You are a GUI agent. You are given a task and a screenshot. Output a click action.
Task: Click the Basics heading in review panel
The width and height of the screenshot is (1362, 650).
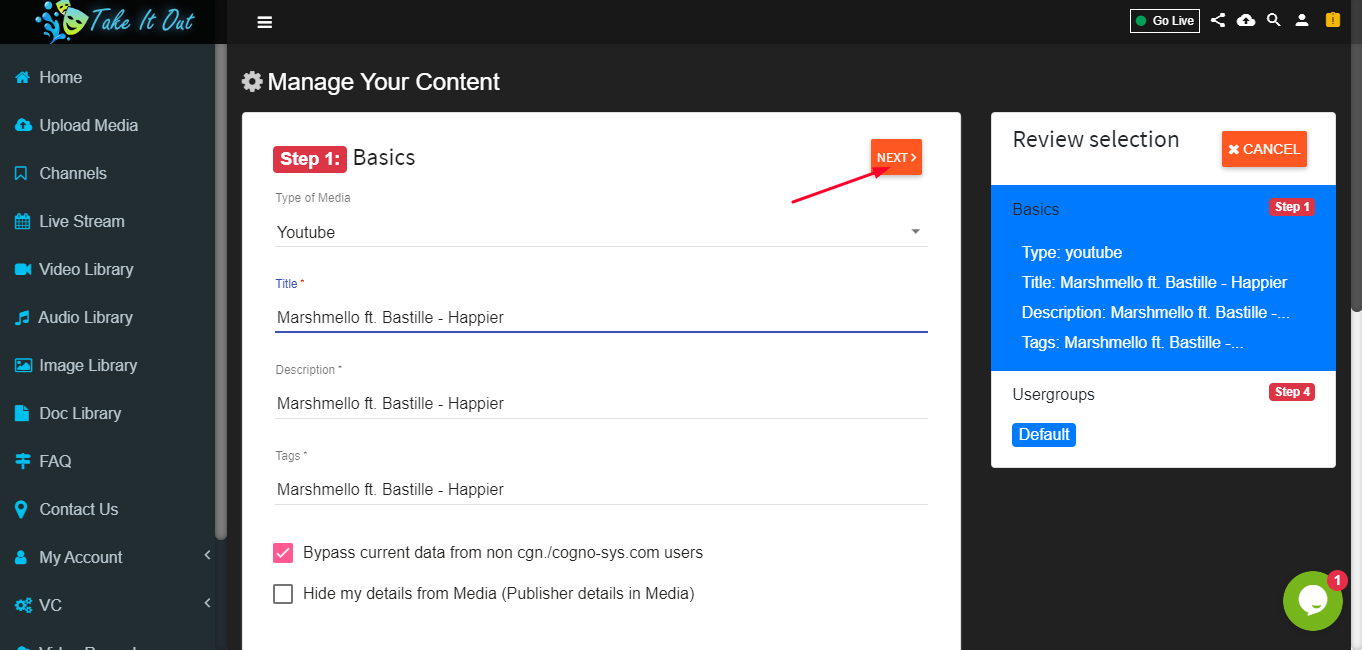click(x=1036, y=209)
